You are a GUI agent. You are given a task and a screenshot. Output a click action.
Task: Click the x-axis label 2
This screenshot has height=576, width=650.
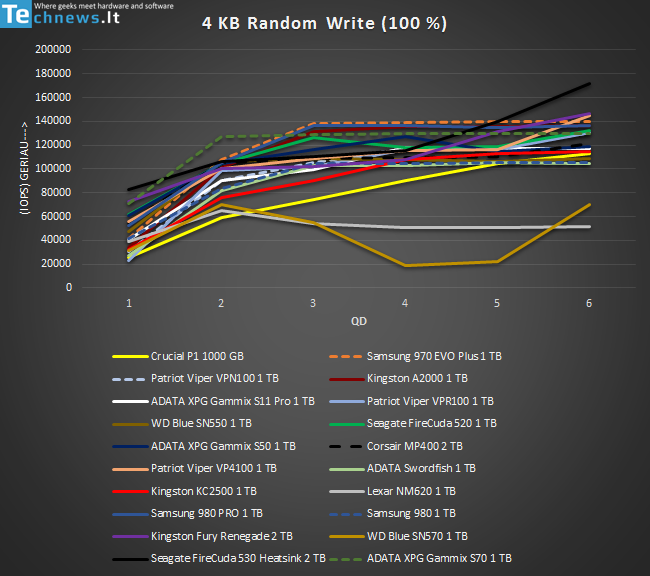(x=221, y=303)
